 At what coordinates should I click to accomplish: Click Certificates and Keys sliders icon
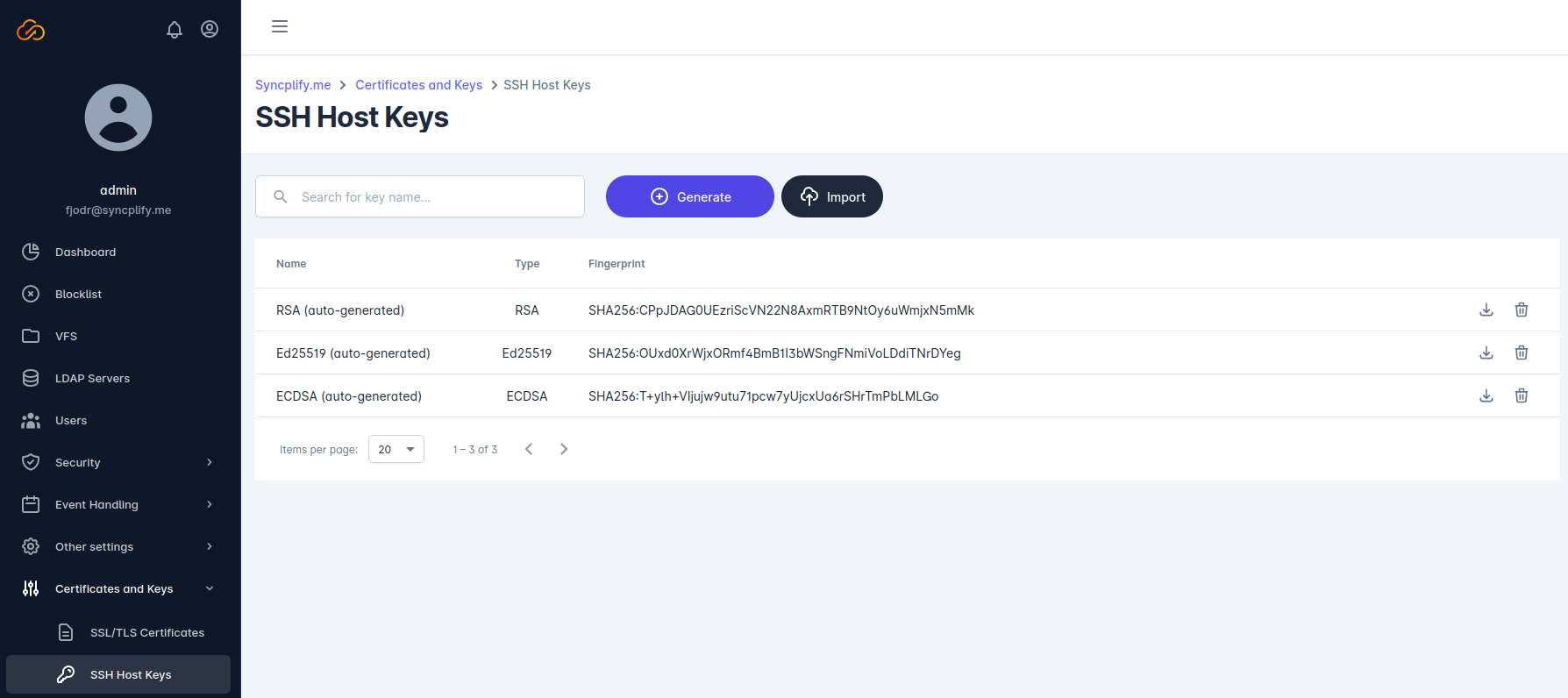click(31, 588)
